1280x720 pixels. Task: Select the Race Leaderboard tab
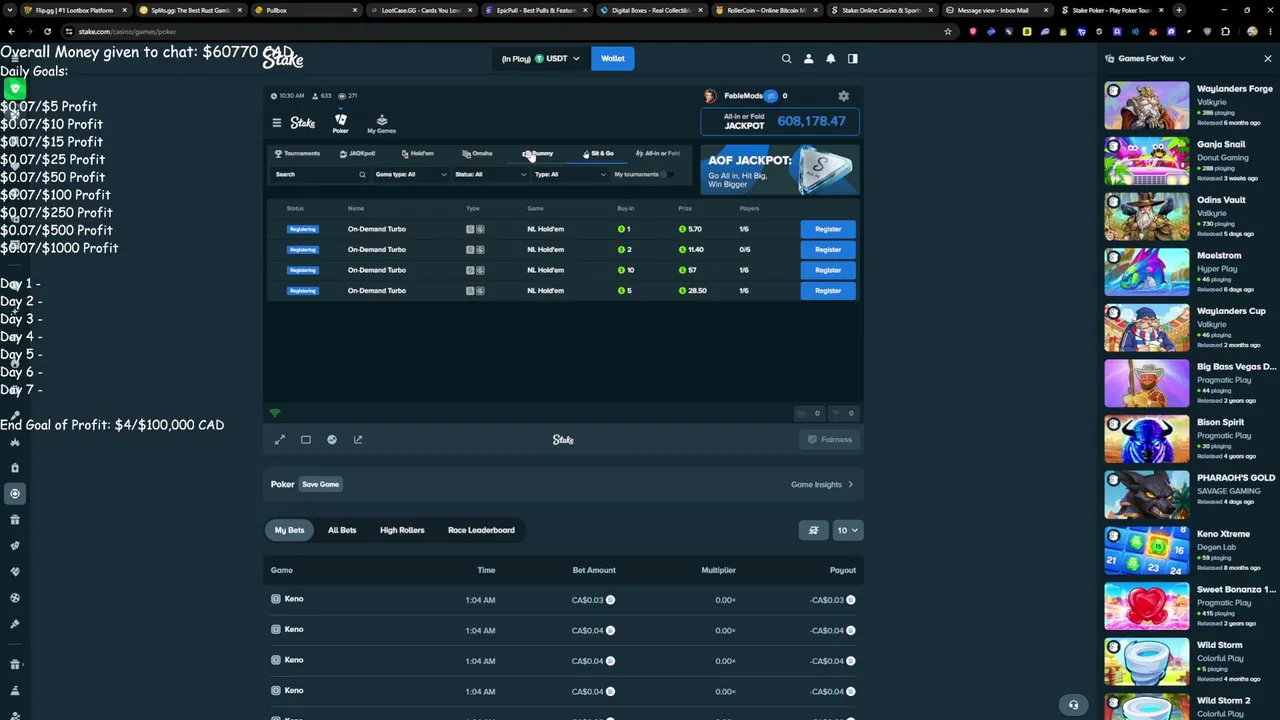click(481, 530)
